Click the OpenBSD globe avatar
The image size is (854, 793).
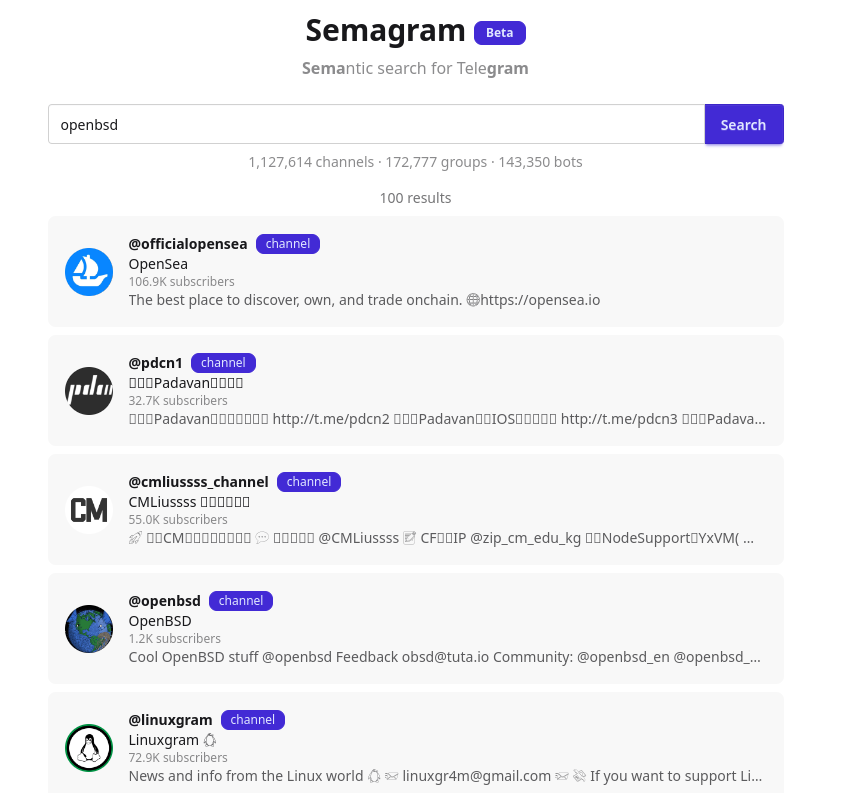pyautogui.click(x=89, y=629)
